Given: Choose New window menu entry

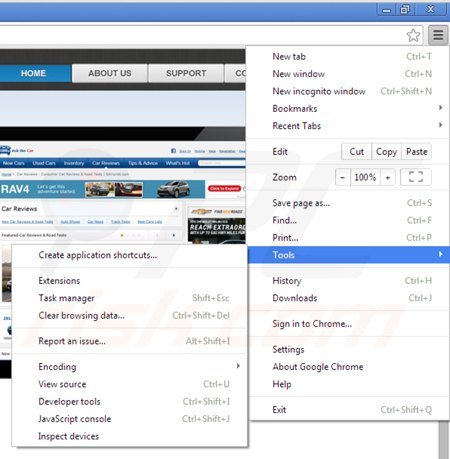Looking at the screenshot, I should [348, 74].
